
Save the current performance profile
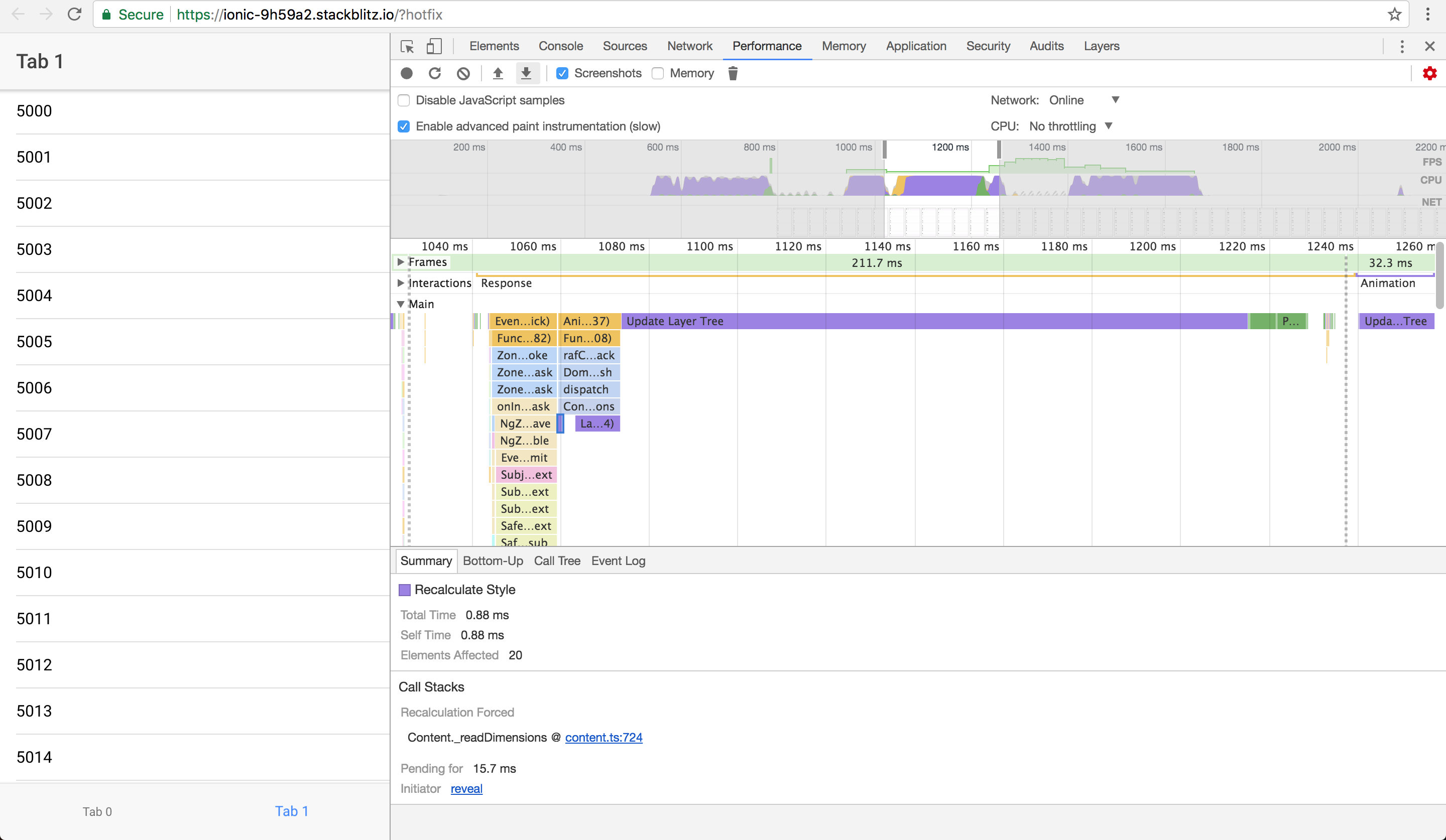click(527, 73)
